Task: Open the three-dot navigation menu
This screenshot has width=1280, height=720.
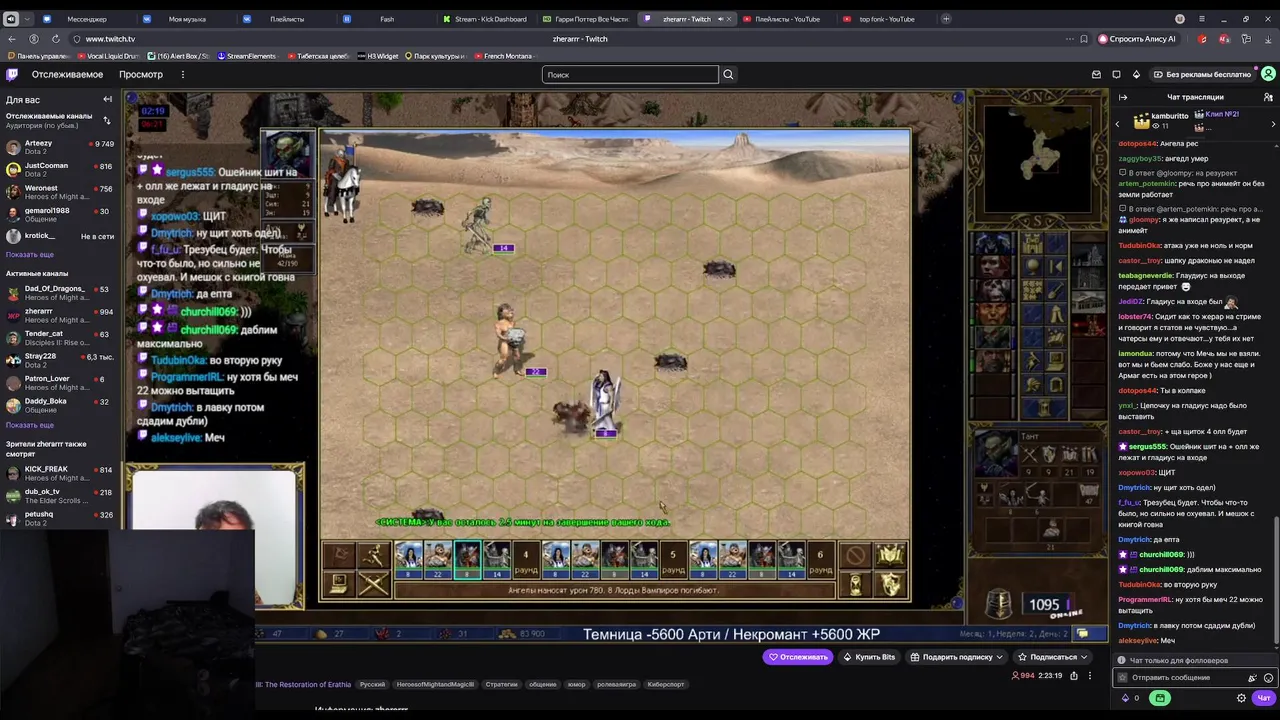Action: (182, 74)
